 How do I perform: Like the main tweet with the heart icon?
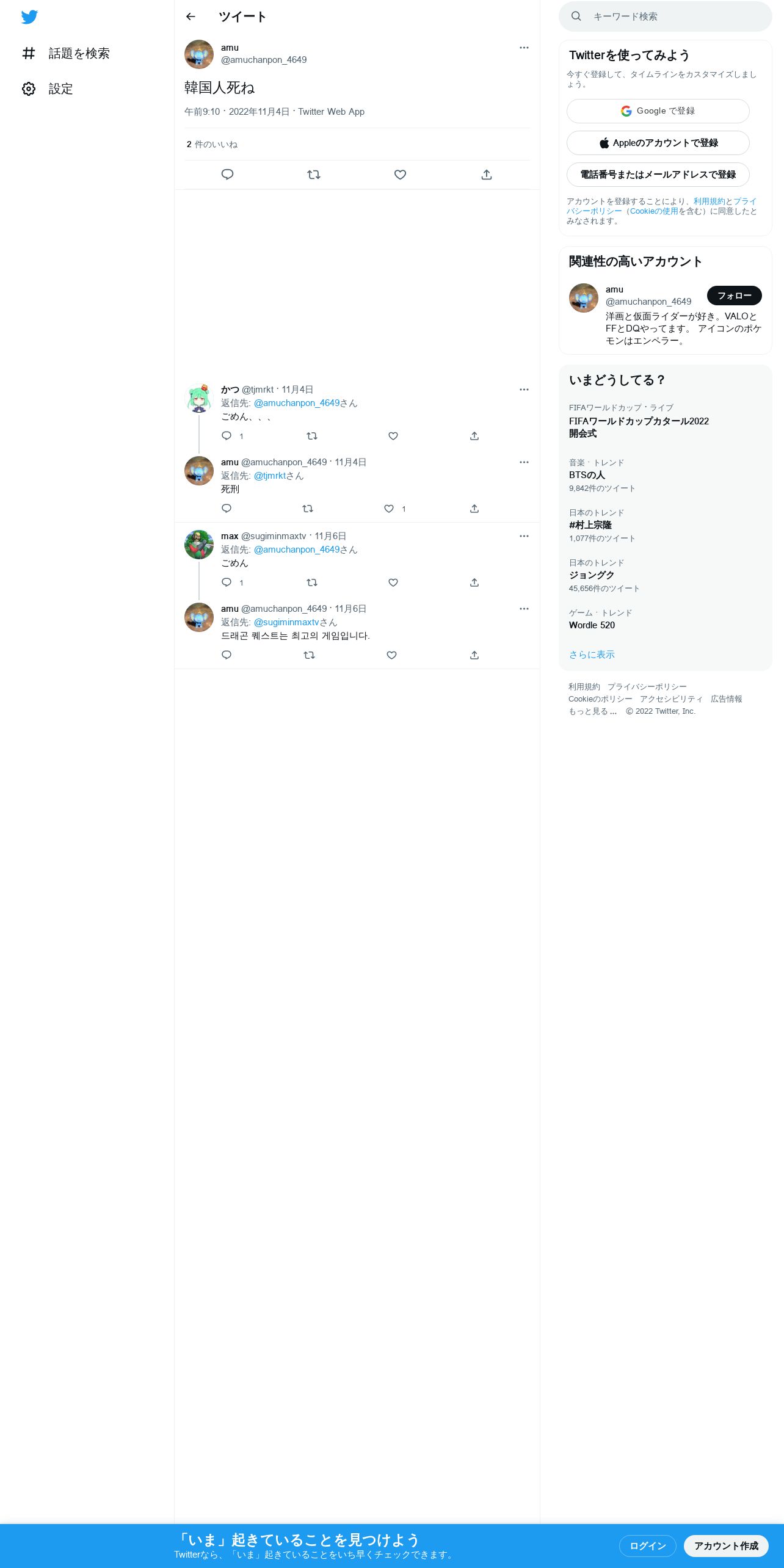pyautogui.click(x=400, y=175)
